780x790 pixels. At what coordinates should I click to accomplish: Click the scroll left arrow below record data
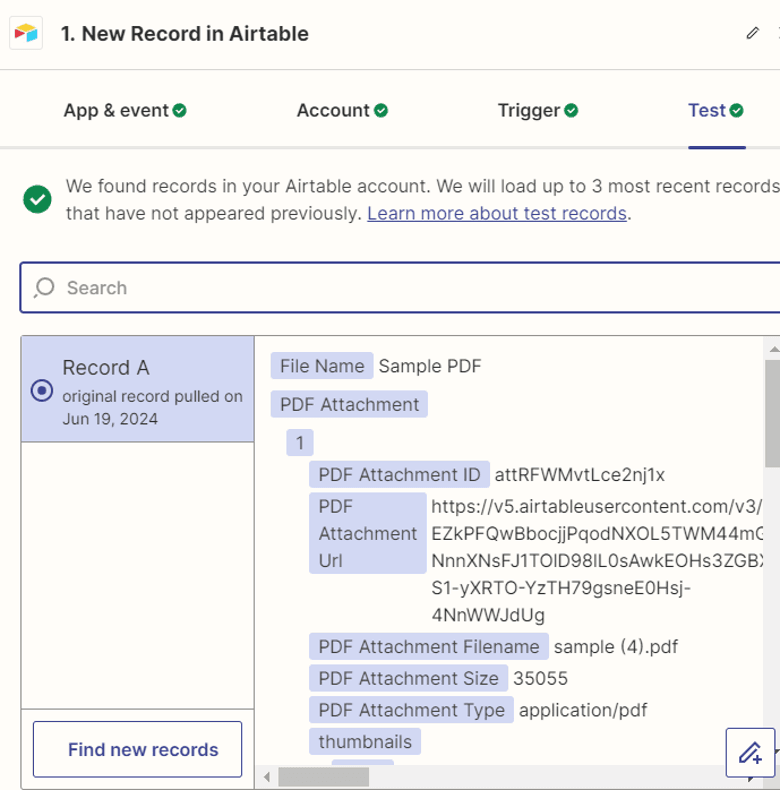coord(267,777)
